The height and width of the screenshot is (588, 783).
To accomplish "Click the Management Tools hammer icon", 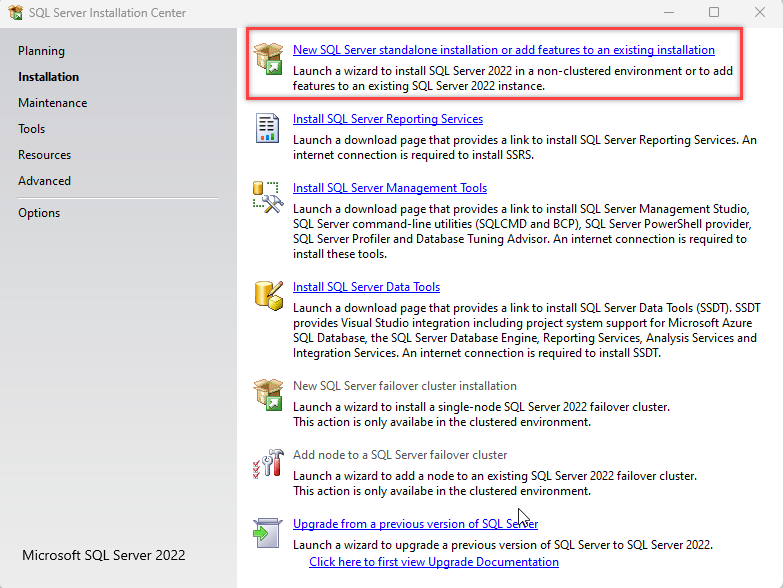I will click(268, 197).
